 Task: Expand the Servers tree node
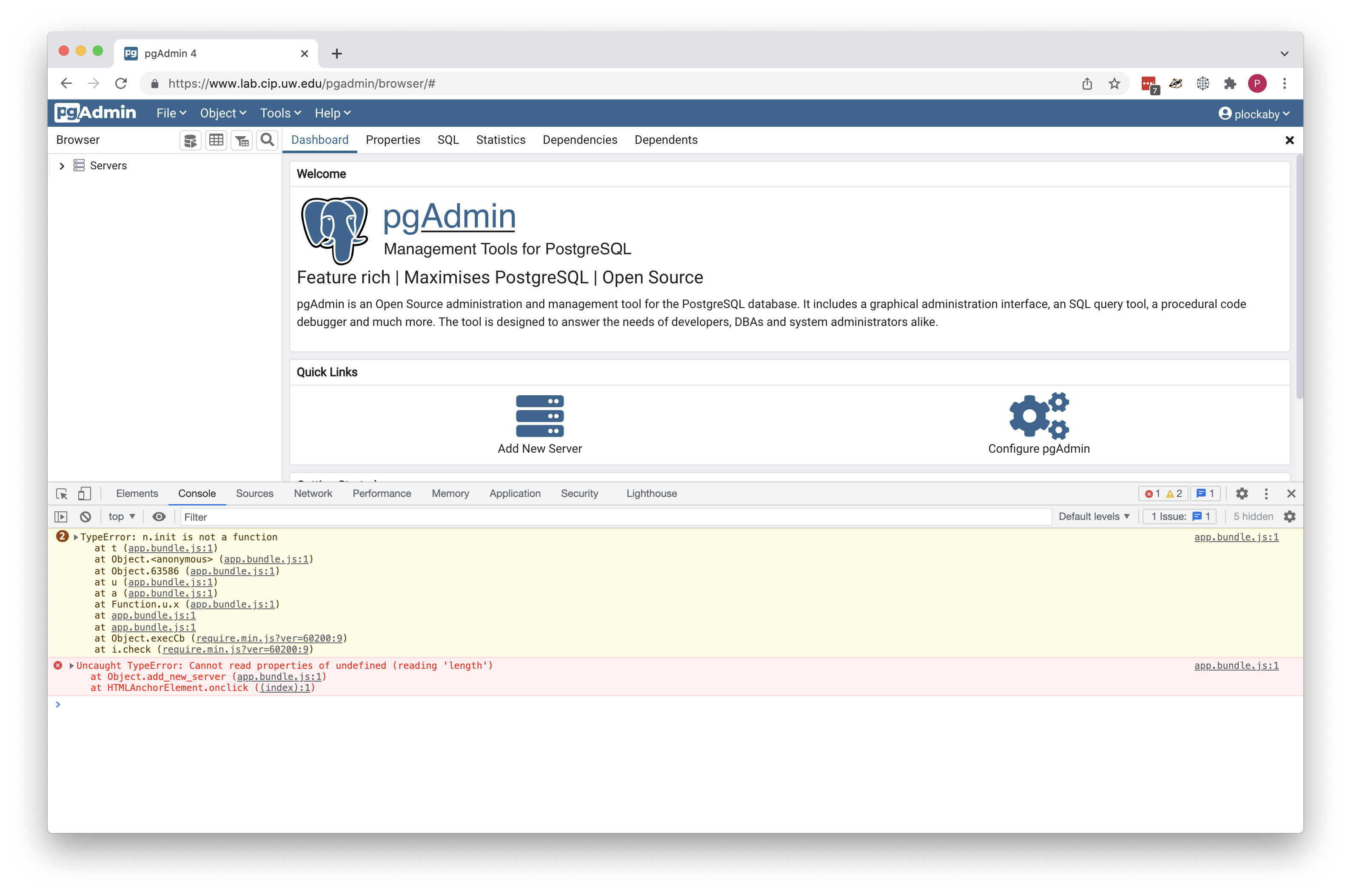click(x=62, y=166)
